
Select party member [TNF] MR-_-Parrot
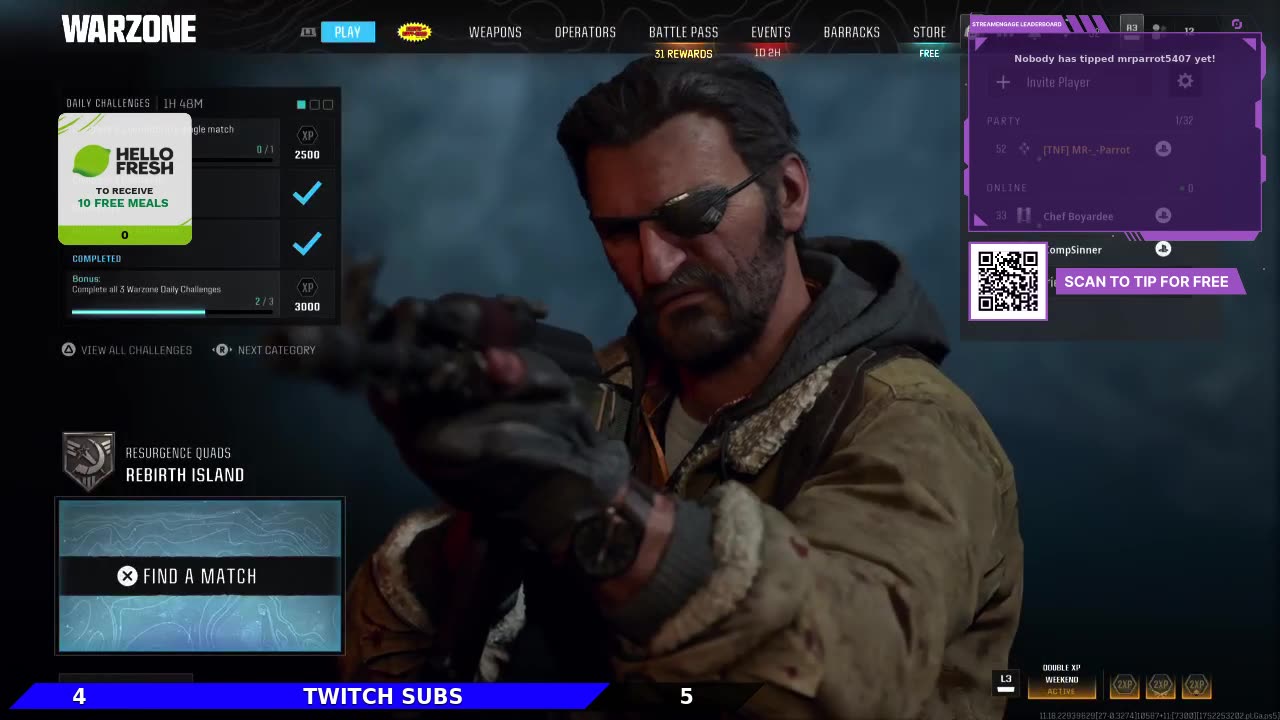[1086, 149]
